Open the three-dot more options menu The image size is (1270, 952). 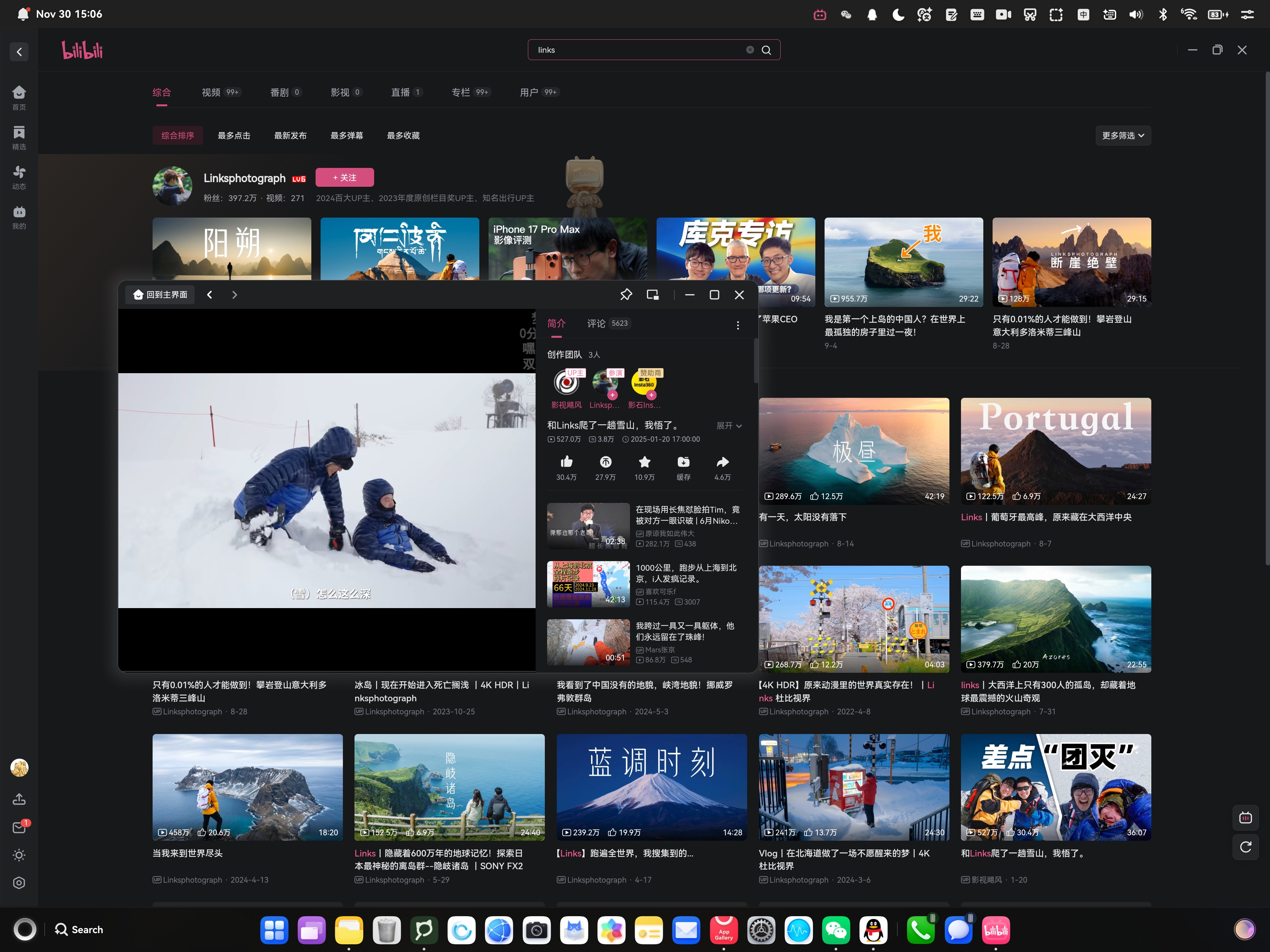[738, 325]
